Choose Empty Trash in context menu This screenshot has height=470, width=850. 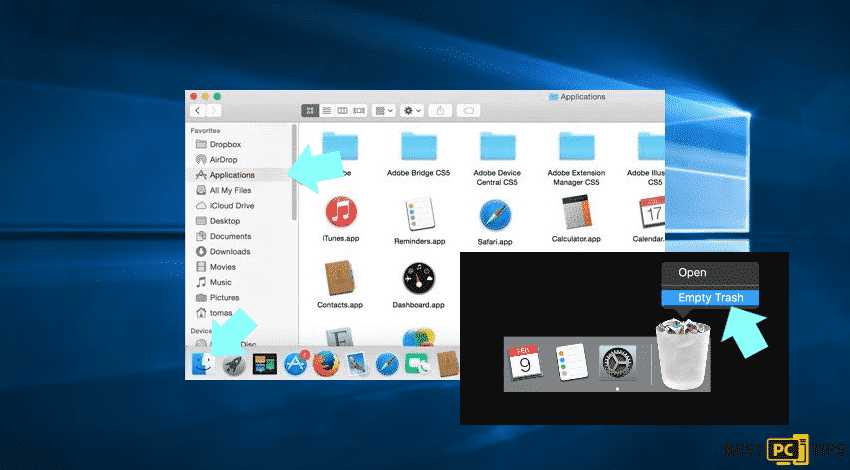[x=710, y=298]
